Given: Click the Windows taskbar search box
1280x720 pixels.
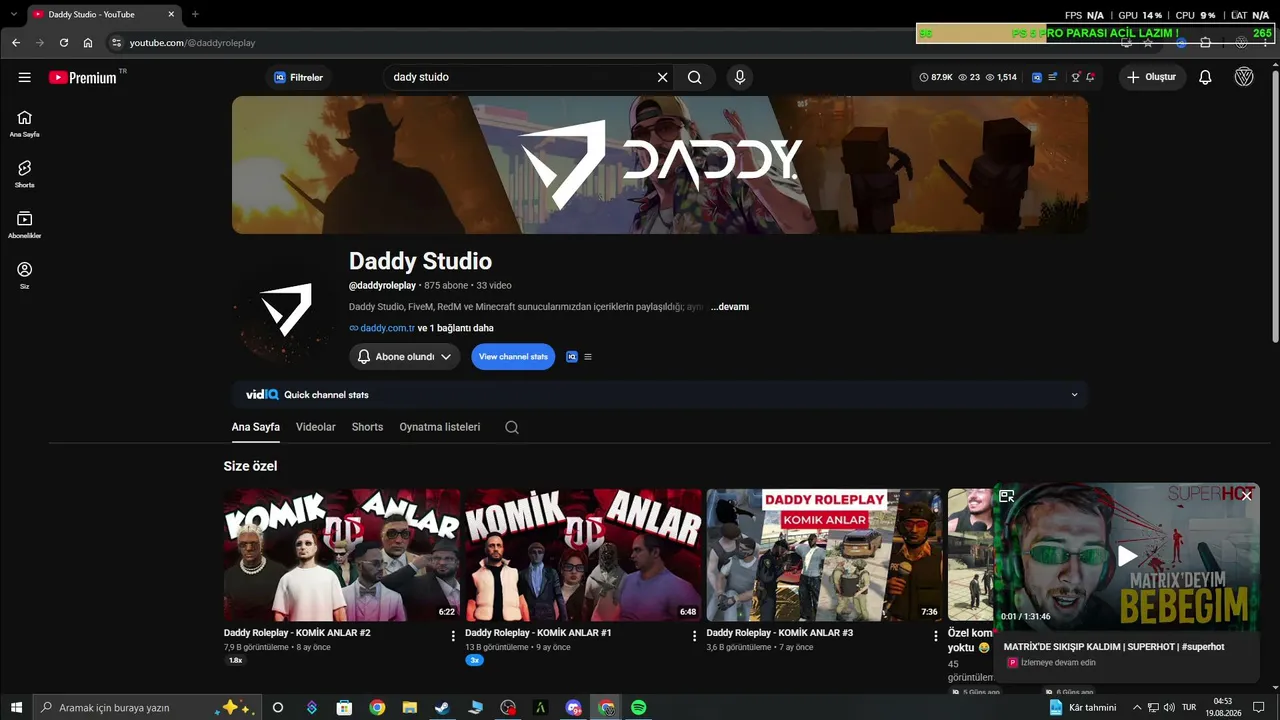Looking at the screenshot, I should (x=145, y=708).
